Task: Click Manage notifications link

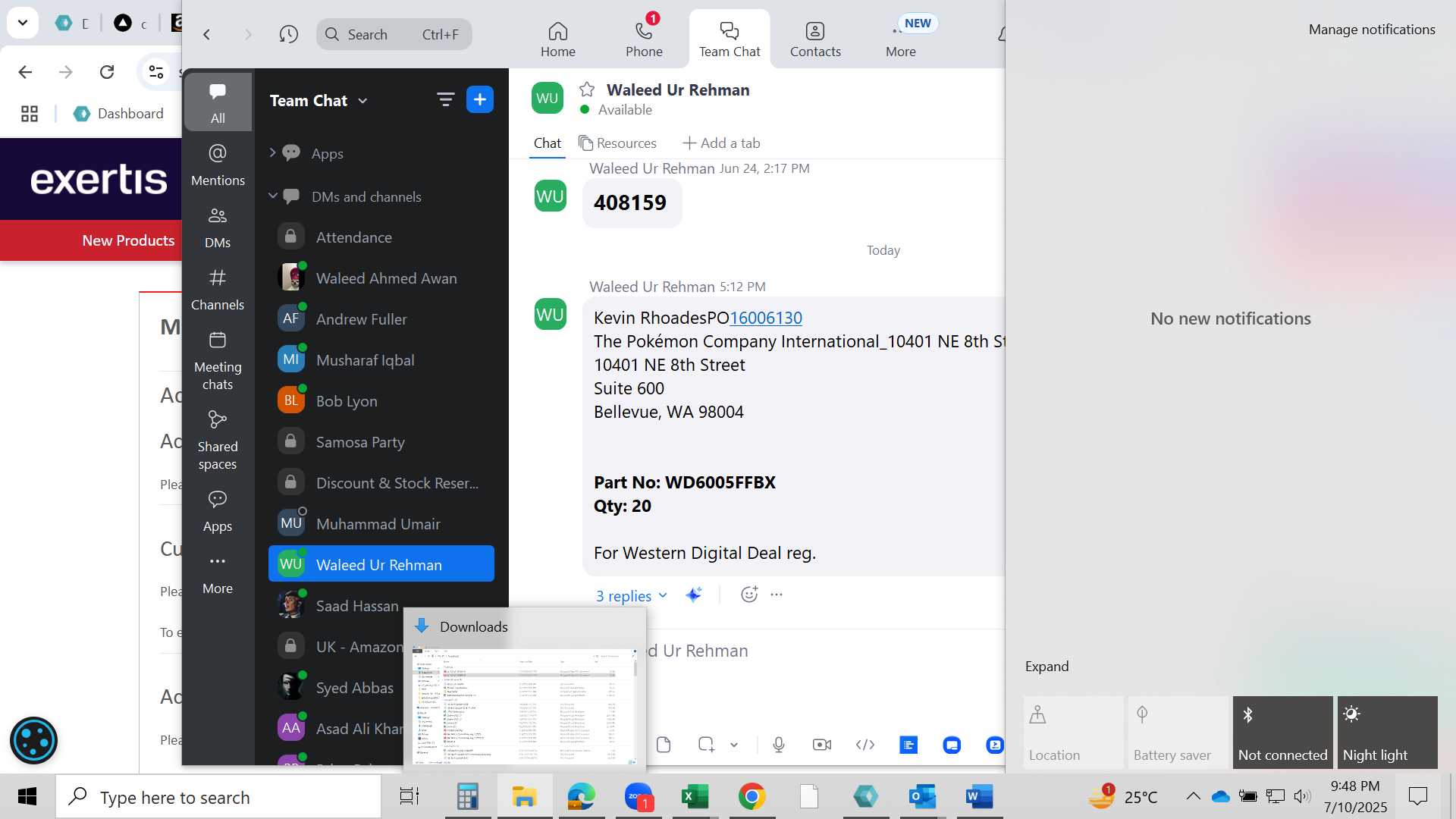Action: point(1372,30)
